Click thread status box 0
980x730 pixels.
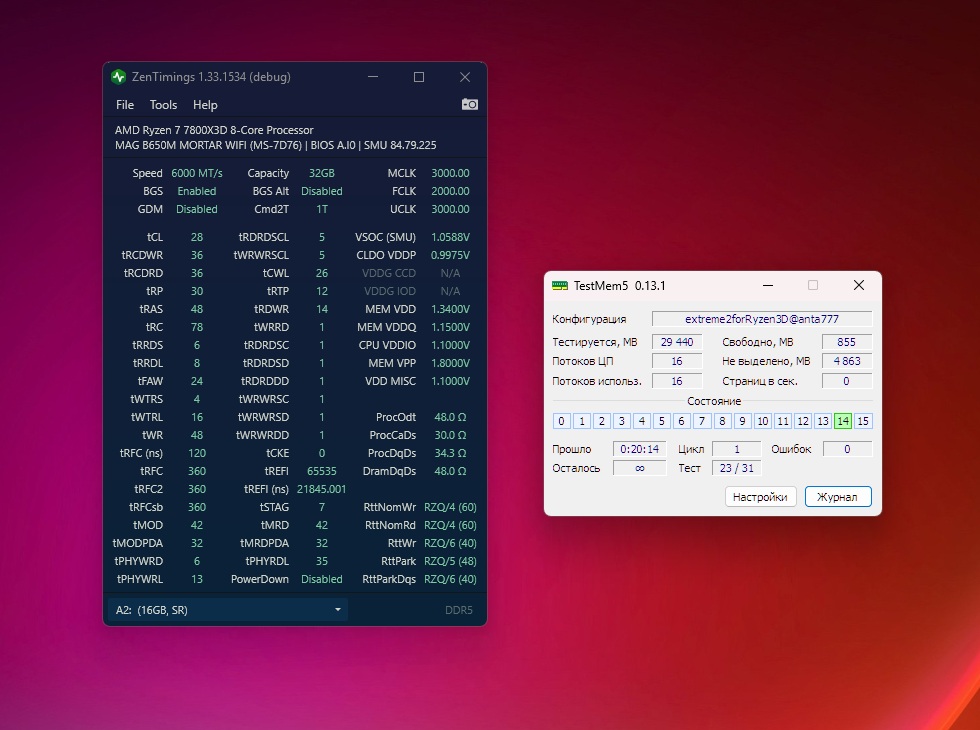coord(561,421)
